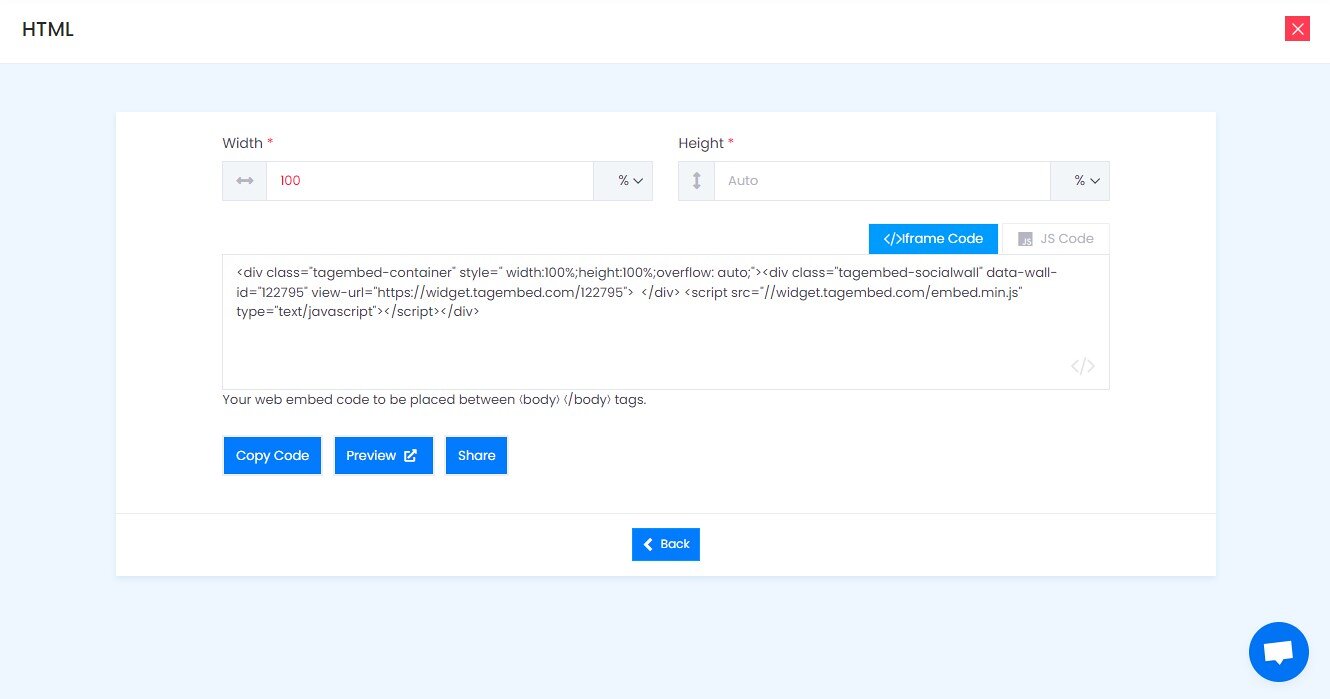The width and height of the screenshot is (1330, 699).
Task: Click the code brackets icon in the code box
Action: [x=1082, y=366]
